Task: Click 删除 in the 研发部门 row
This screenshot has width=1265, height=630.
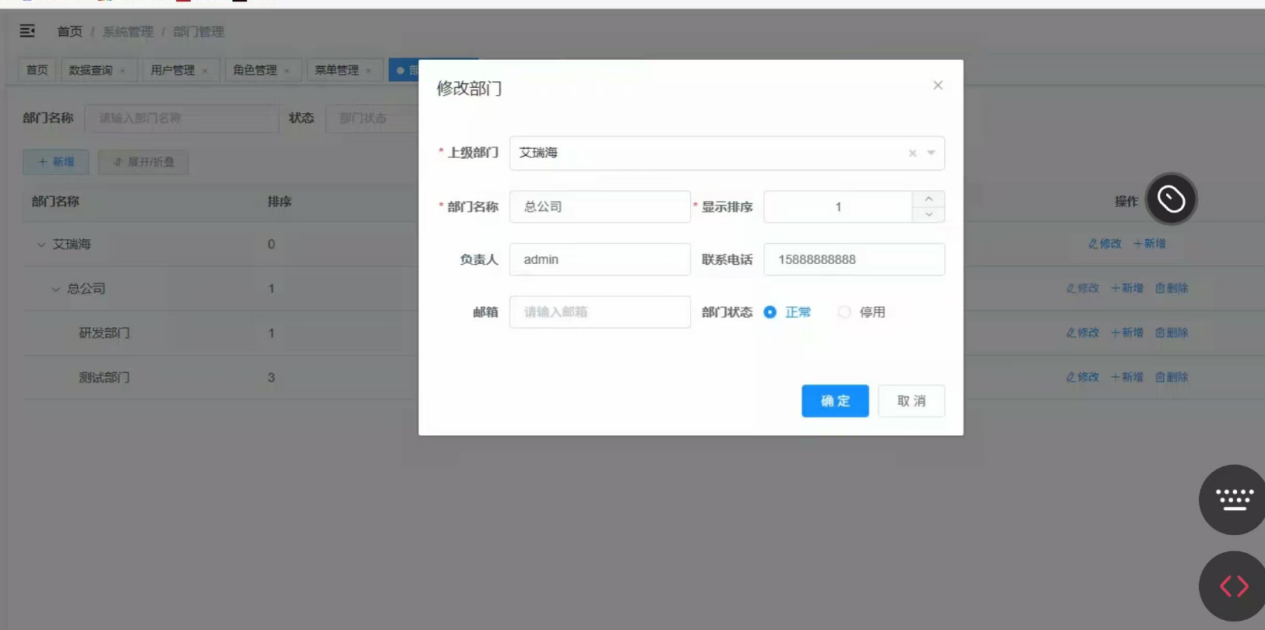Action: coord(1172,333)
